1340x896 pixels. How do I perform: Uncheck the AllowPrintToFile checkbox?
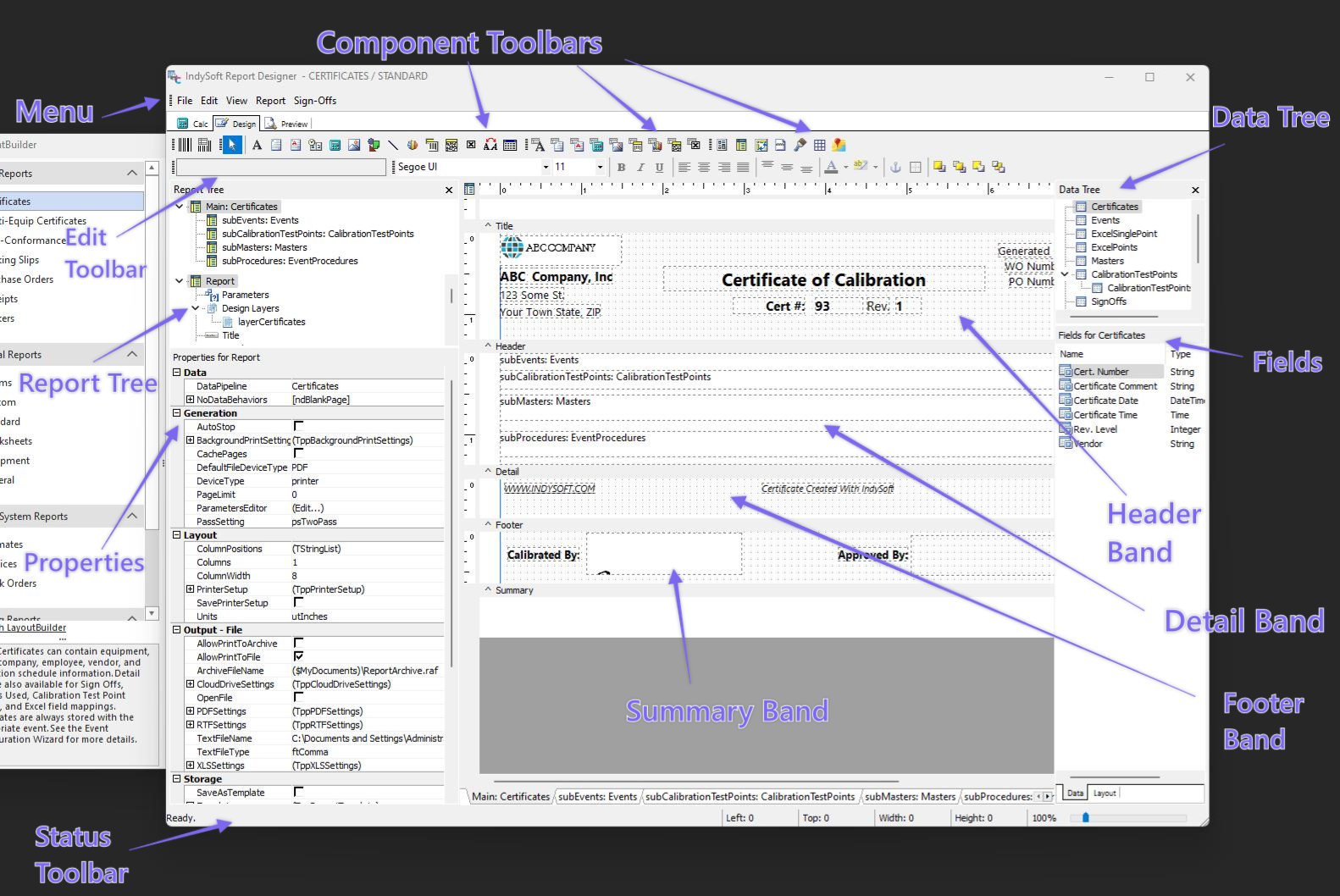coord(298,656)
